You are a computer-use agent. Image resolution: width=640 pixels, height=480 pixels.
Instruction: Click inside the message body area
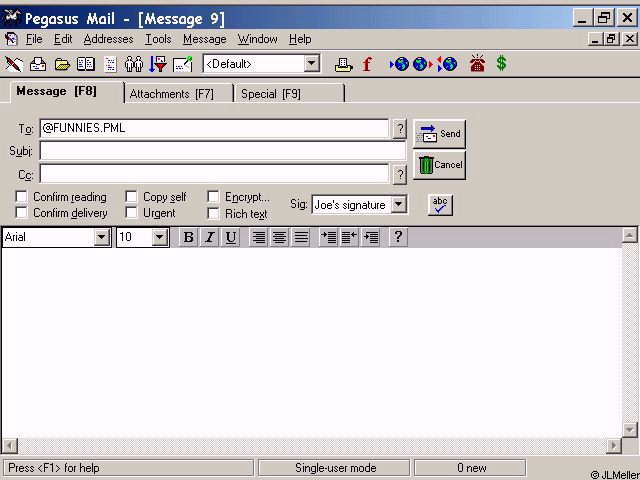tap(311, 343)
